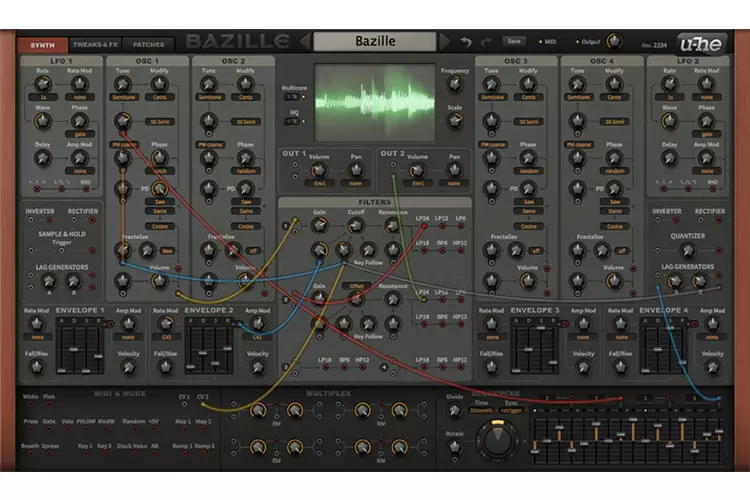This screenshot has width=750, height=500.
Task: Open LFO 1 Rate Mod source dropdown
Action: pos(80,97)
